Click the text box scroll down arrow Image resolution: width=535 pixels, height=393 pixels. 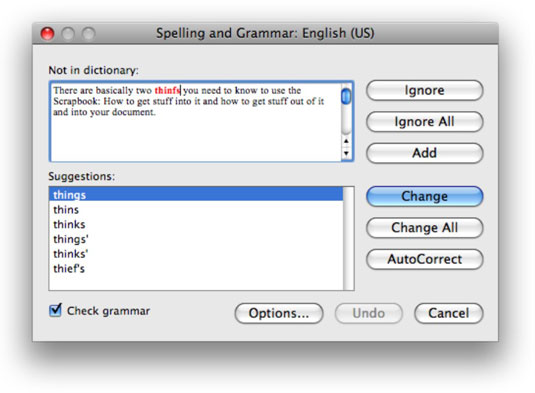pyautogui.click(x=346, y=153)
